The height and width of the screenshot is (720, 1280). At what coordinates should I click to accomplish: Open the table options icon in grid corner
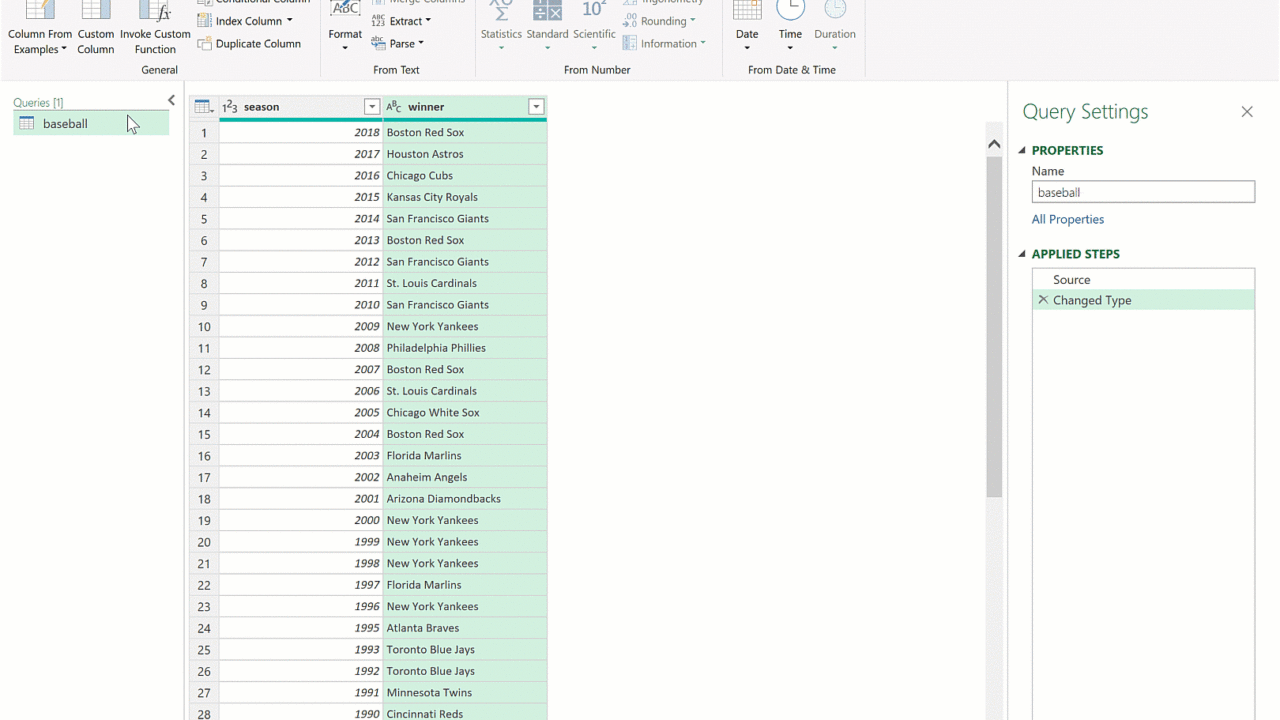click(203, 107)
